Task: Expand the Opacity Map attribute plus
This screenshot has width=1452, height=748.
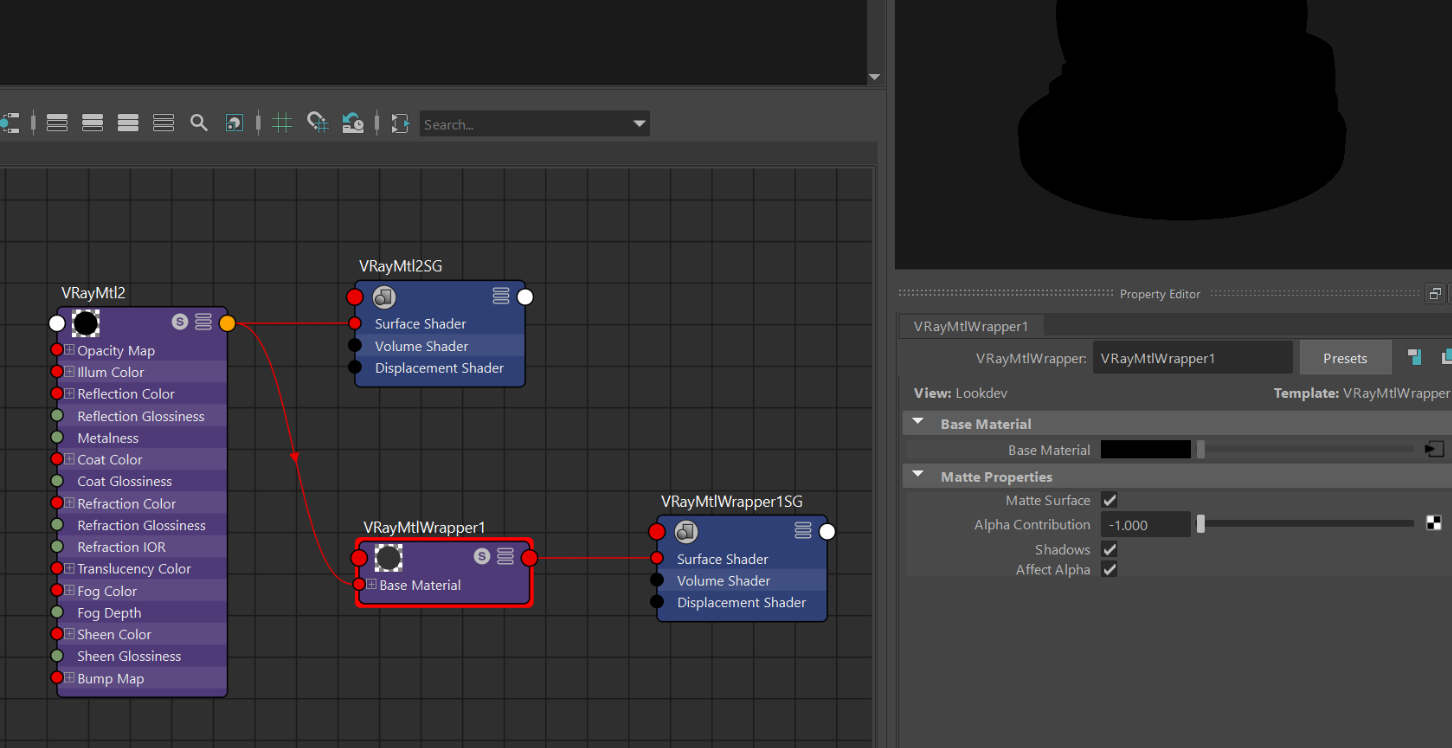Action: point(69,350)
